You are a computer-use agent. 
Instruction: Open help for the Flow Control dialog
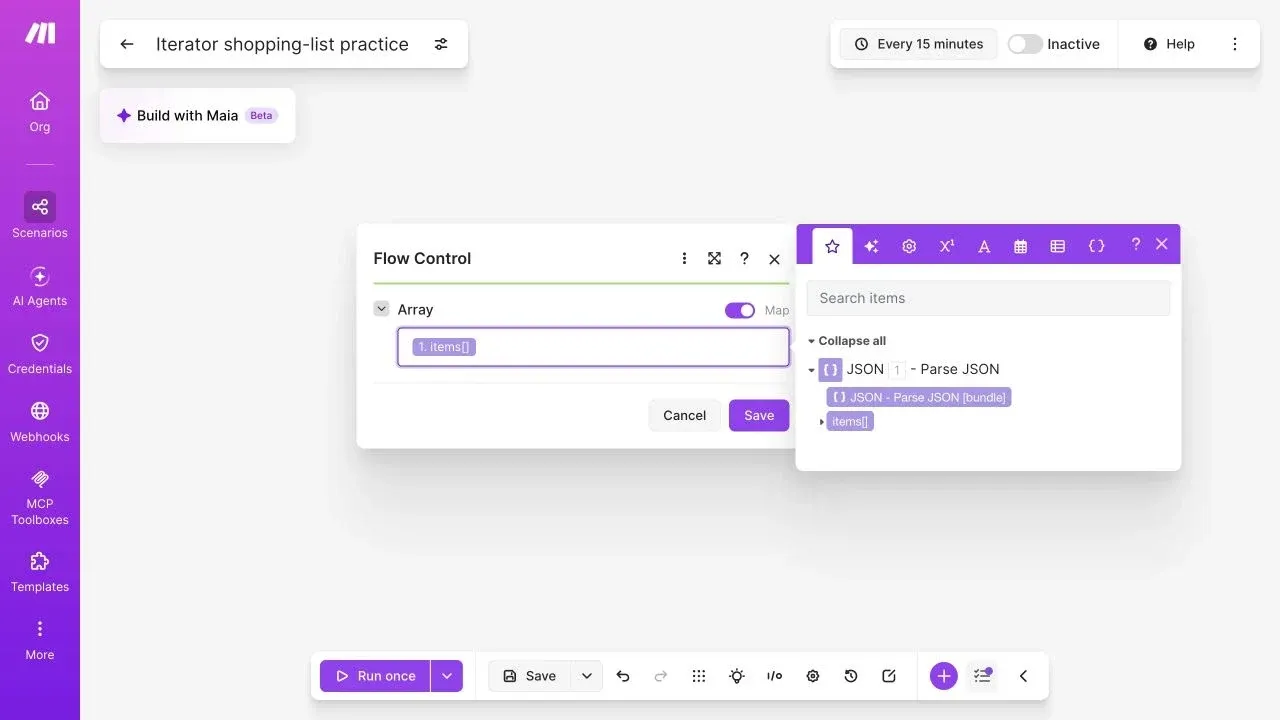pyautogui.click(x=744, y=259)
